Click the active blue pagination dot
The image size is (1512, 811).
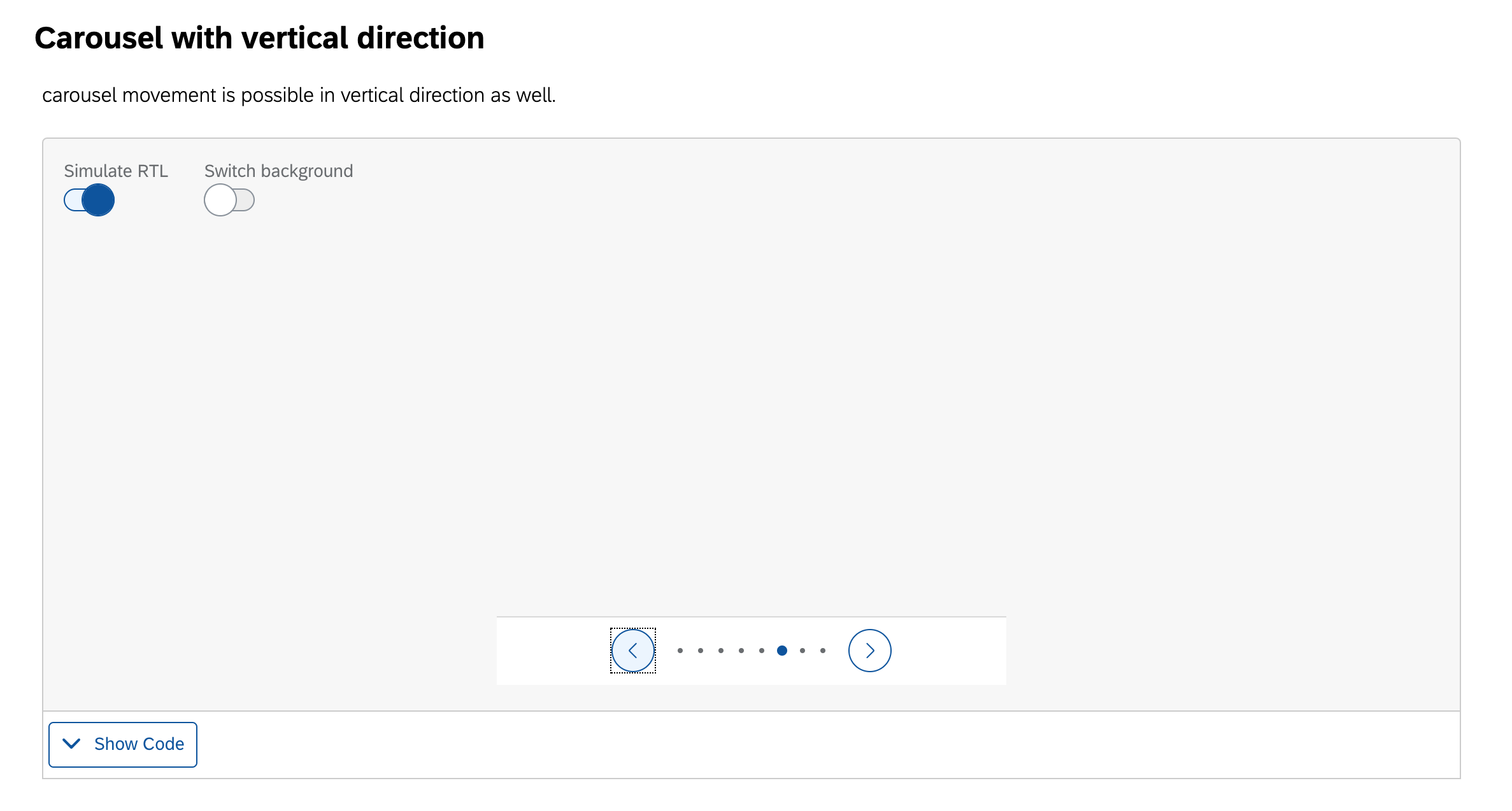tap(782, 651)
